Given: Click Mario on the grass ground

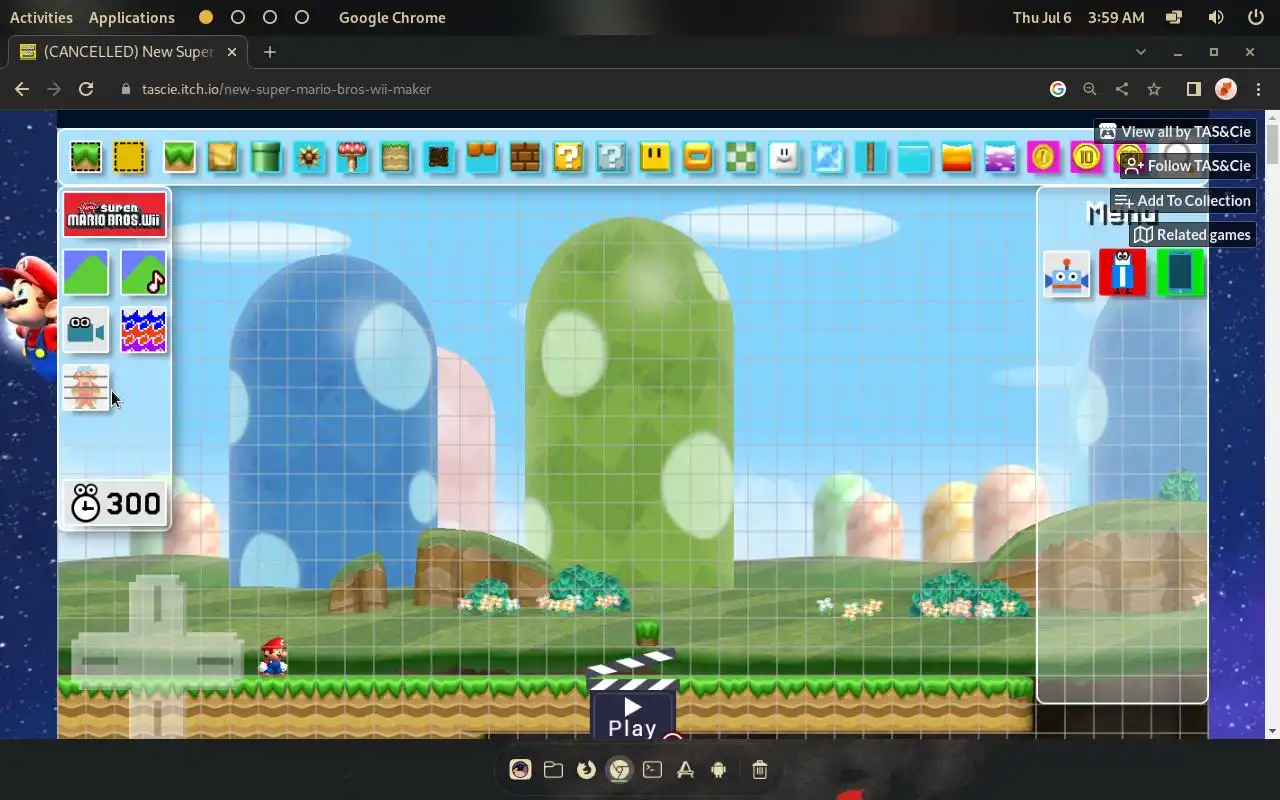Looking at the screenshot, I should point(273,656).
